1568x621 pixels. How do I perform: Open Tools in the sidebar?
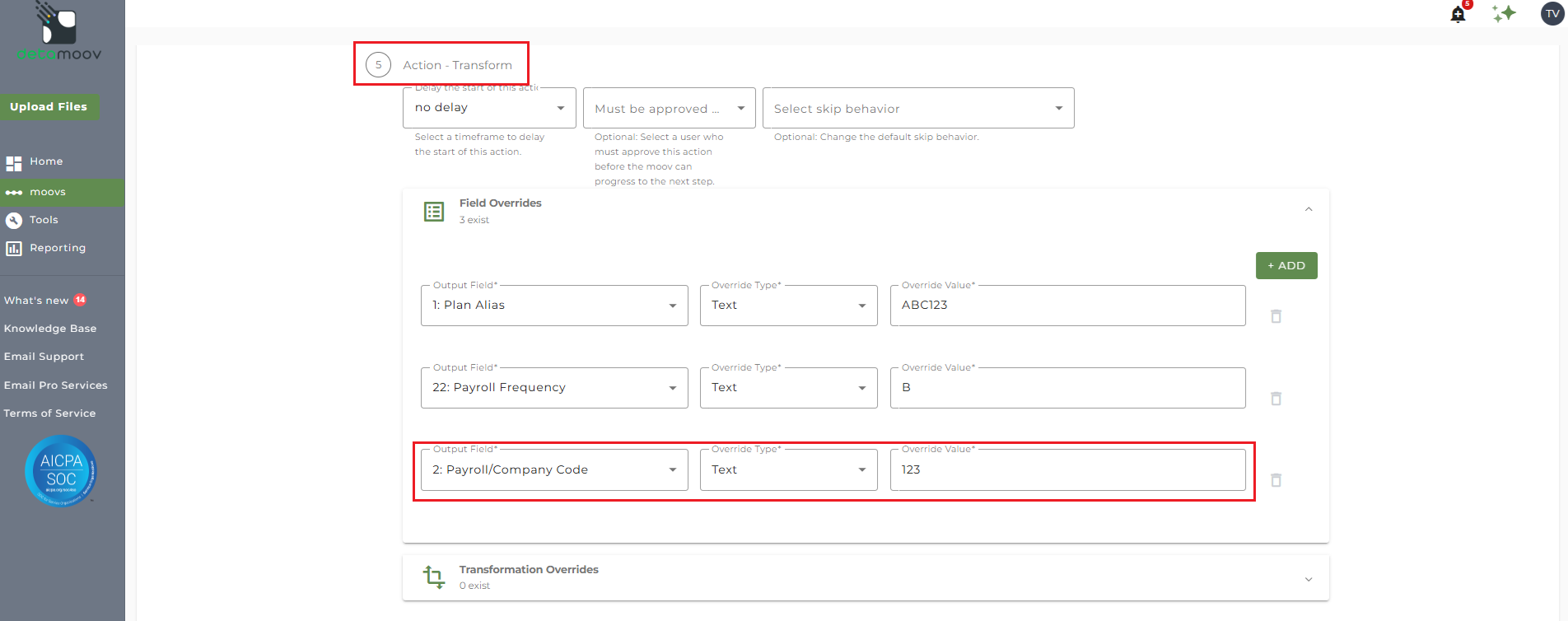coord(44,220)
